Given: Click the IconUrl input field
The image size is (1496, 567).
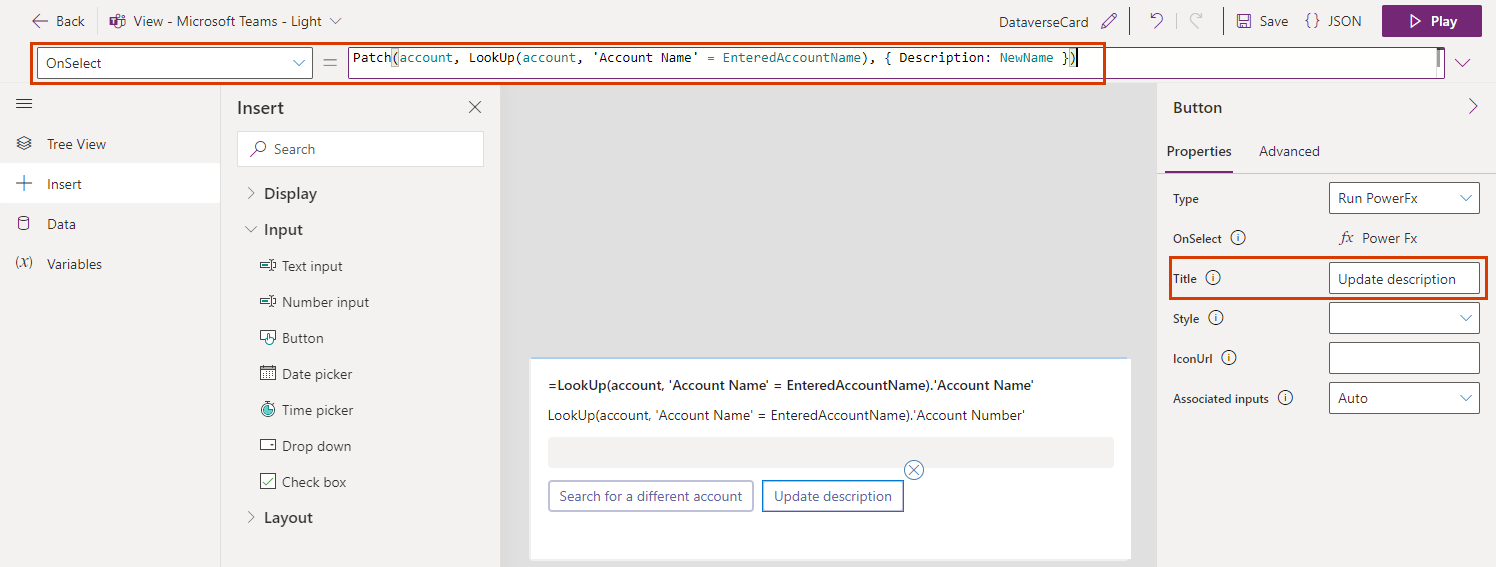Looking at the screenshot, I should tap(1404, 358).
